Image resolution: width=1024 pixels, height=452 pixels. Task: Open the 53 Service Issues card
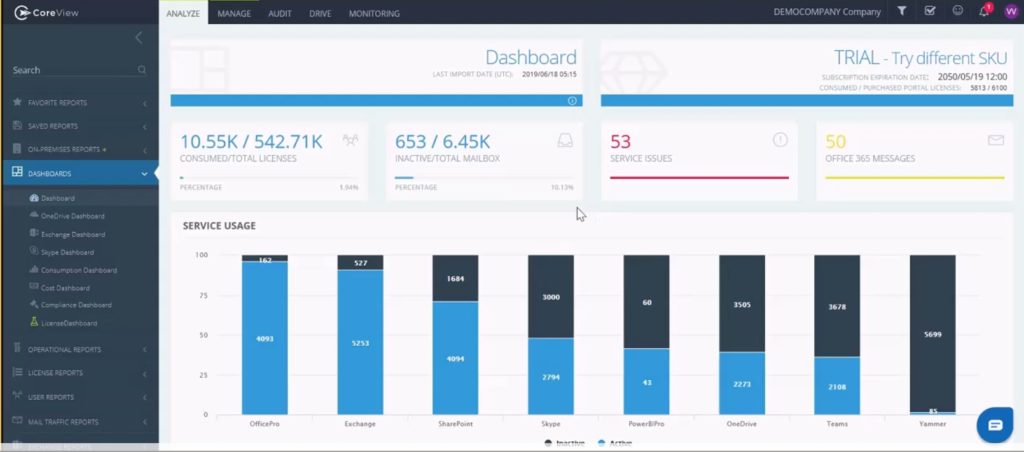click(699, 161)
